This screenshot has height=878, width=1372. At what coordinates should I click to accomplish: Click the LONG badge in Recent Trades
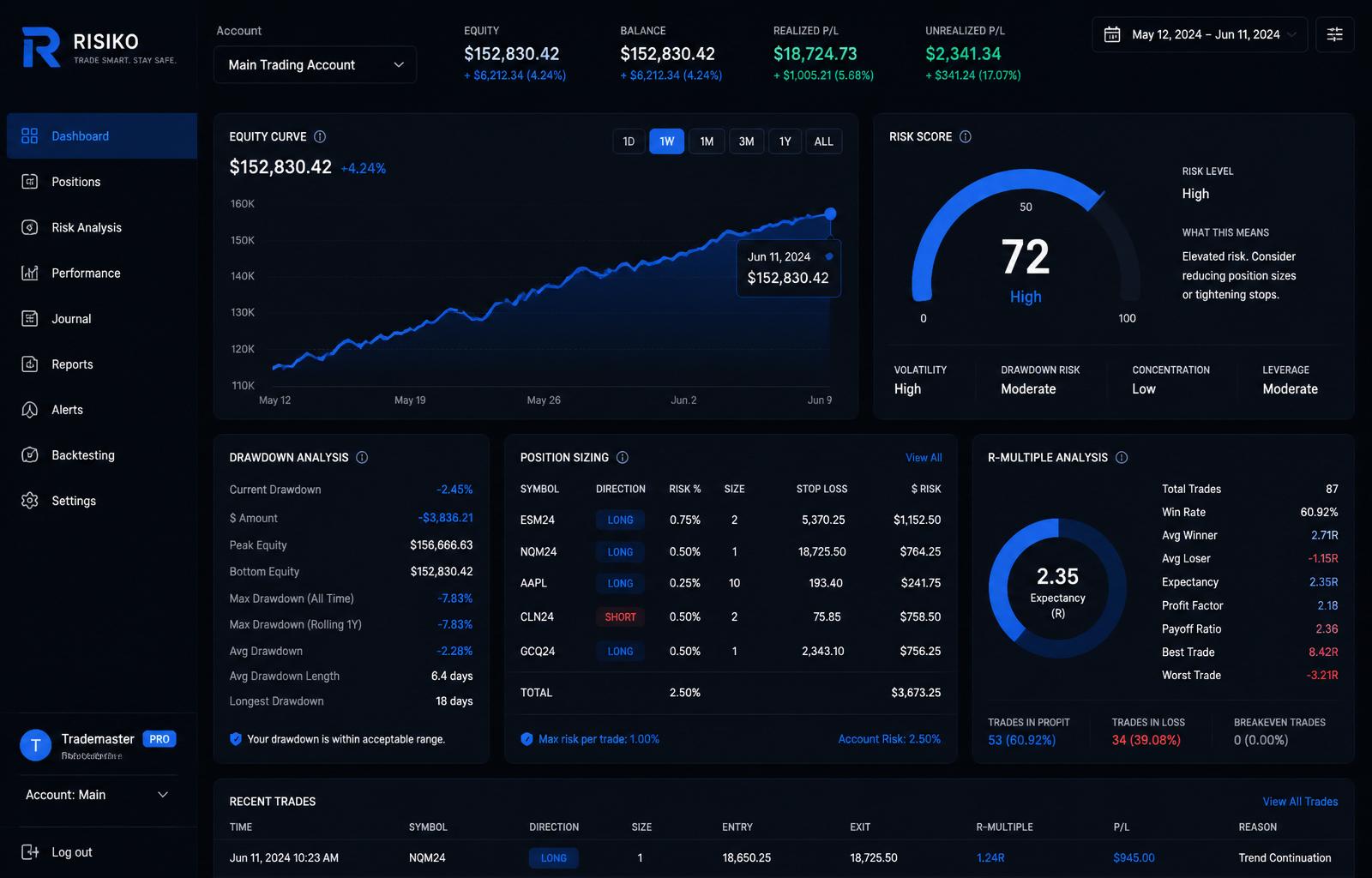pyautogui.click(x=553, y=857)
